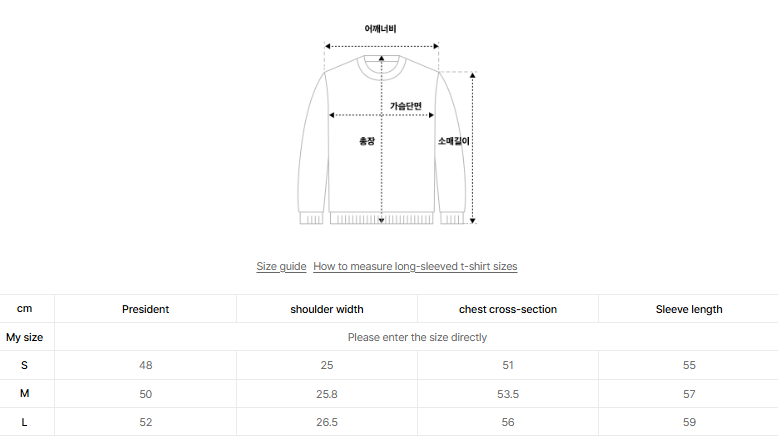
Task: Select the 'President' column header
Action: [x=146, y=309]
